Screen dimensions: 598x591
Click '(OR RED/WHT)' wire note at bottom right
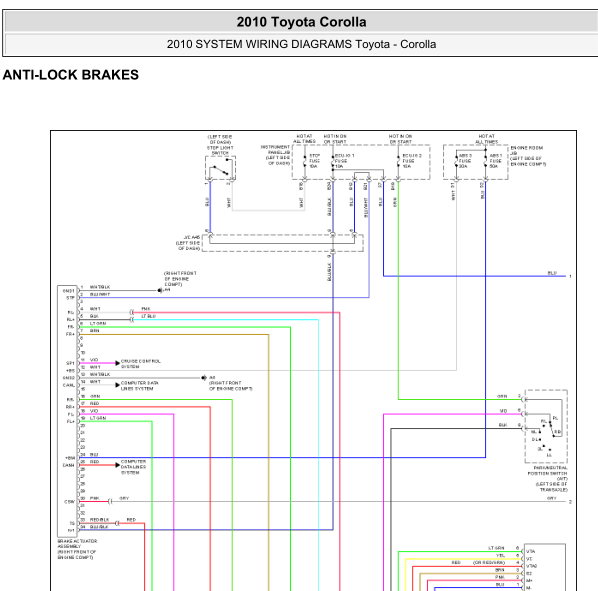tap(489, 562)
